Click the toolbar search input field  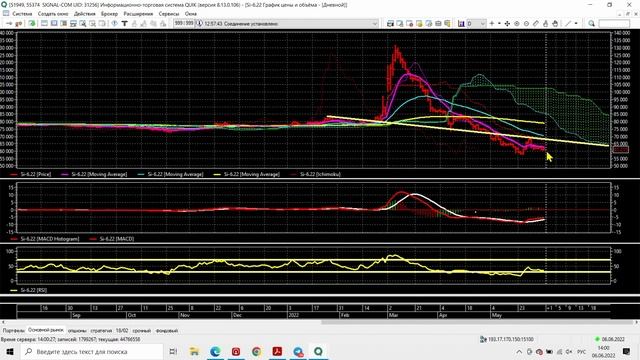(613, 24)
